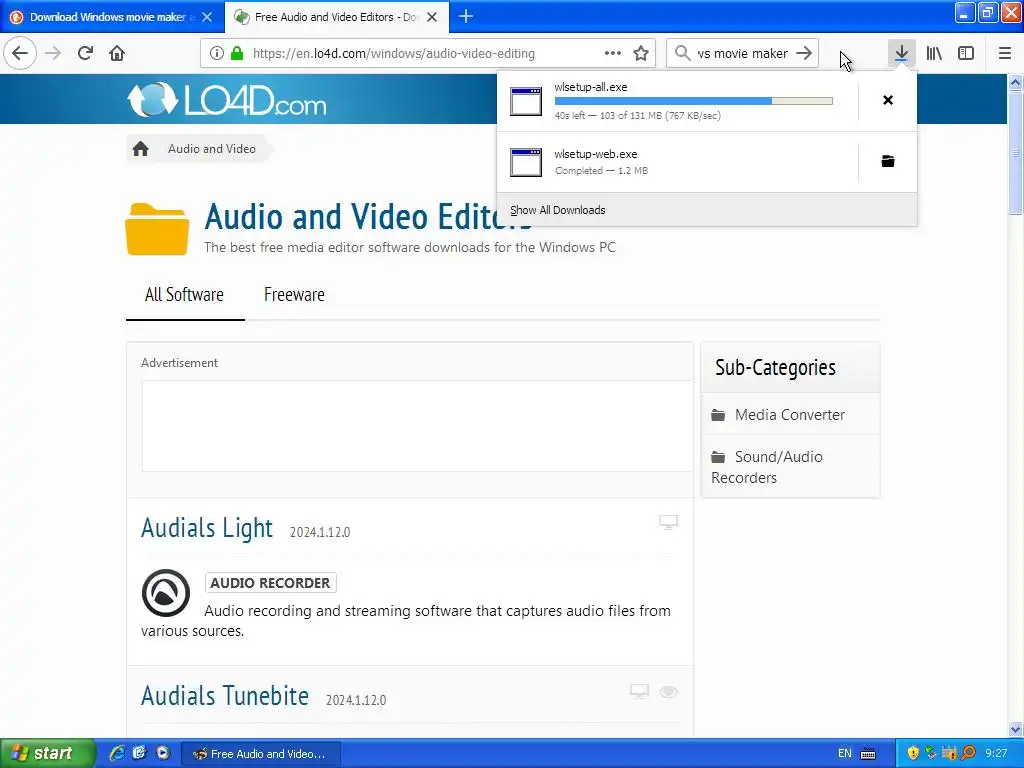Open the Audio and Video breadcrumb
The image size is (1024, 768).
212,149
